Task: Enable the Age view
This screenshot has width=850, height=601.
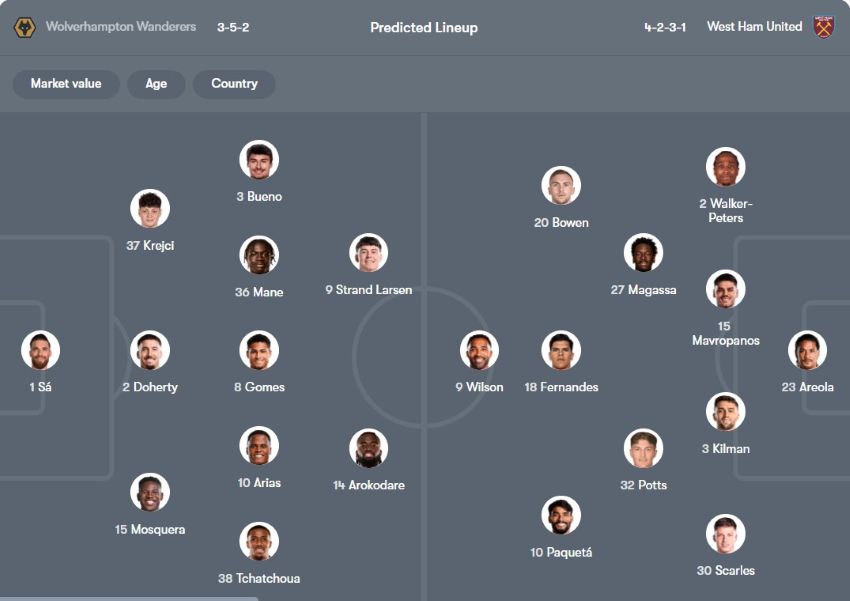Action: point(156,84)
